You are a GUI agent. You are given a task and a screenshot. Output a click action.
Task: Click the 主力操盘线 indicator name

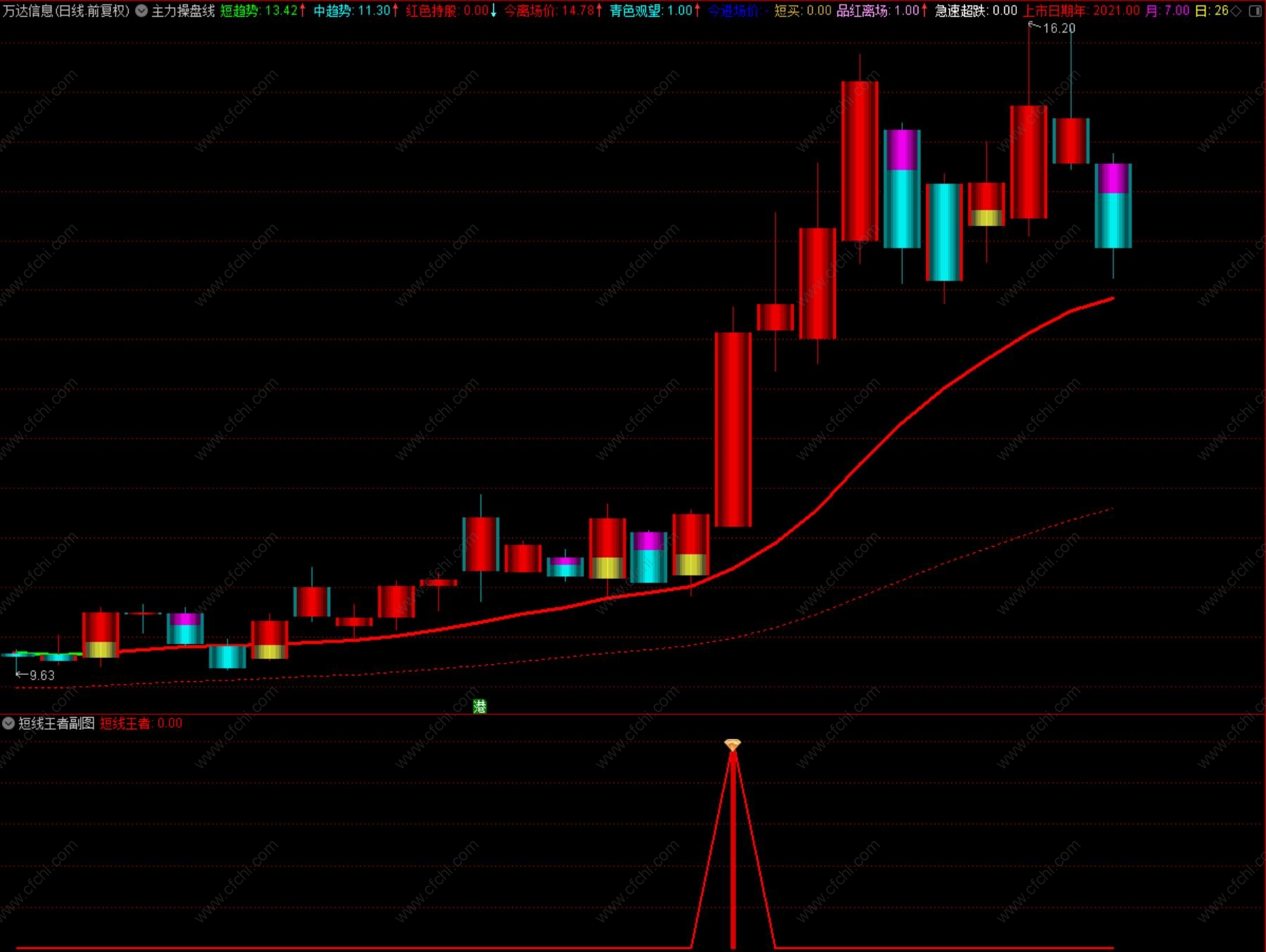[x=183, y=11]
